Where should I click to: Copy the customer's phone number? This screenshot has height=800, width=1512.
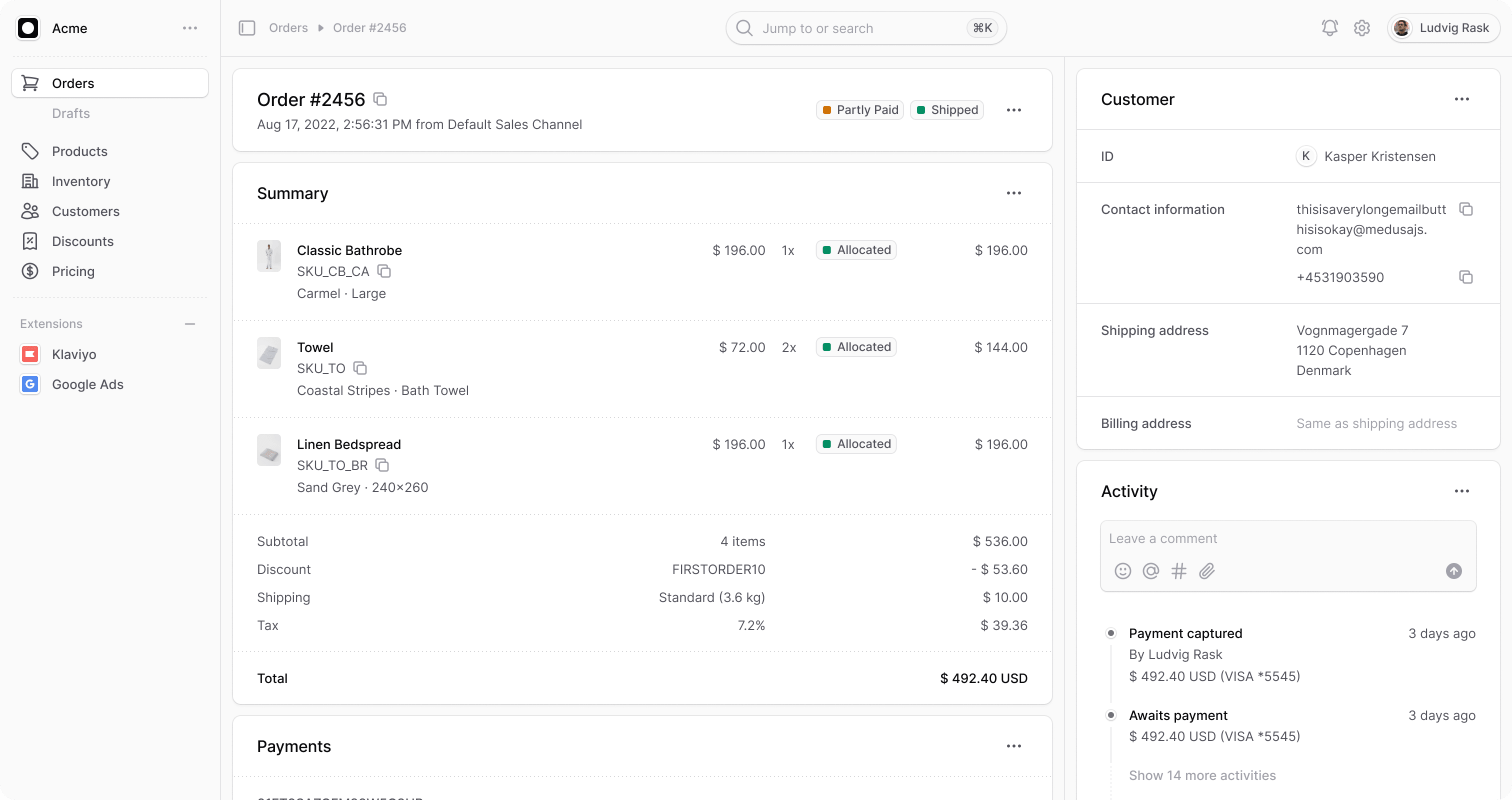(x=1466, y=276)
